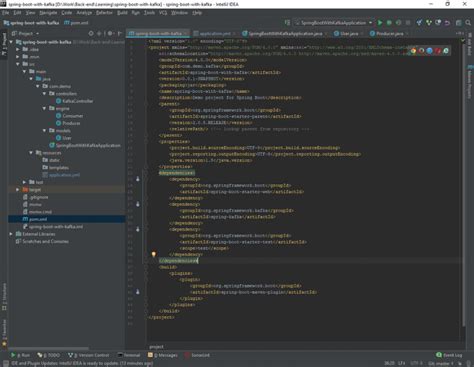474x367 pixels.
Task: Click the Chrome browser preview icon
Action: (x=413, y=51)
